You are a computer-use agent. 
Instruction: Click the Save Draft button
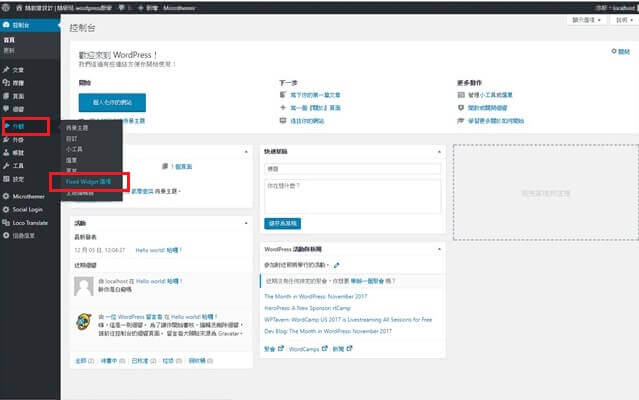tap(282, 223)
